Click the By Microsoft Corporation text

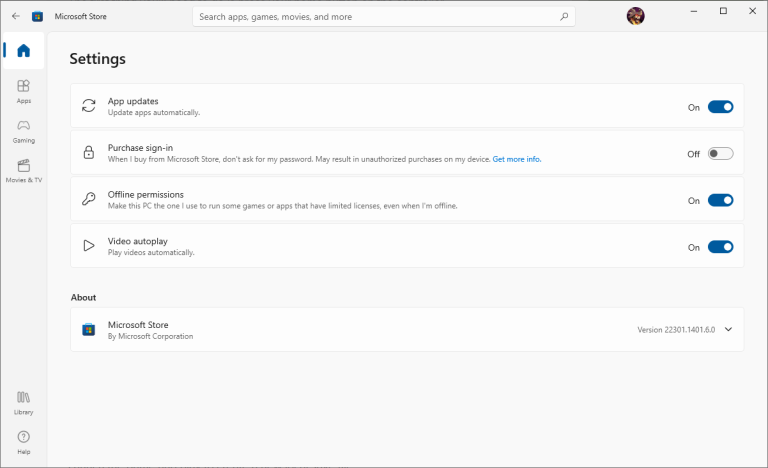(150, 336)
